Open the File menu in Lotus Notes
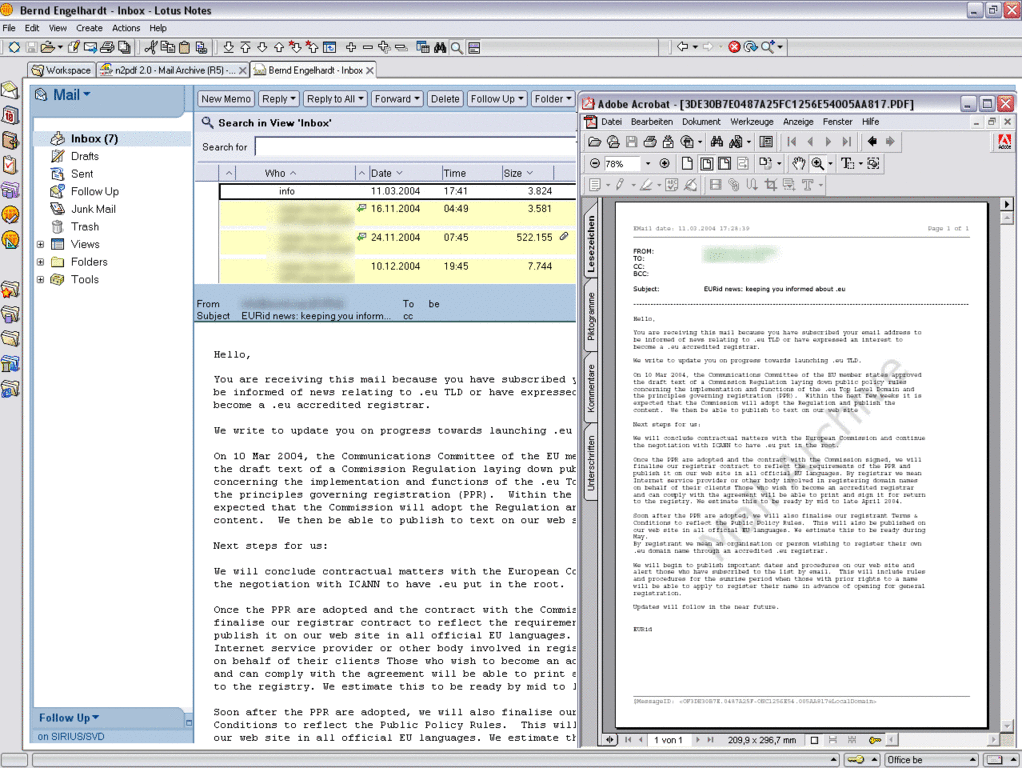This screenshot has width=1022, height=768. (x=9, y=28)
